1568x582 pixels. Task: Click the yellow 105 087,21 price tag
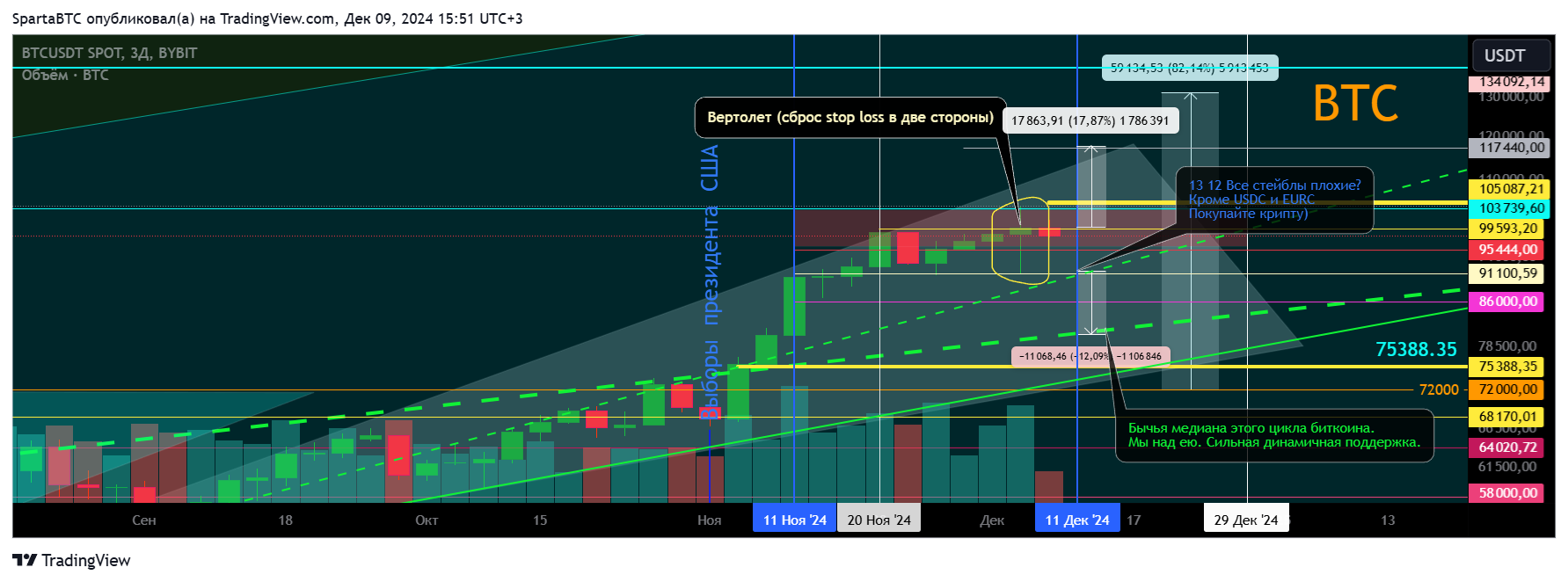pos(1509,189)
